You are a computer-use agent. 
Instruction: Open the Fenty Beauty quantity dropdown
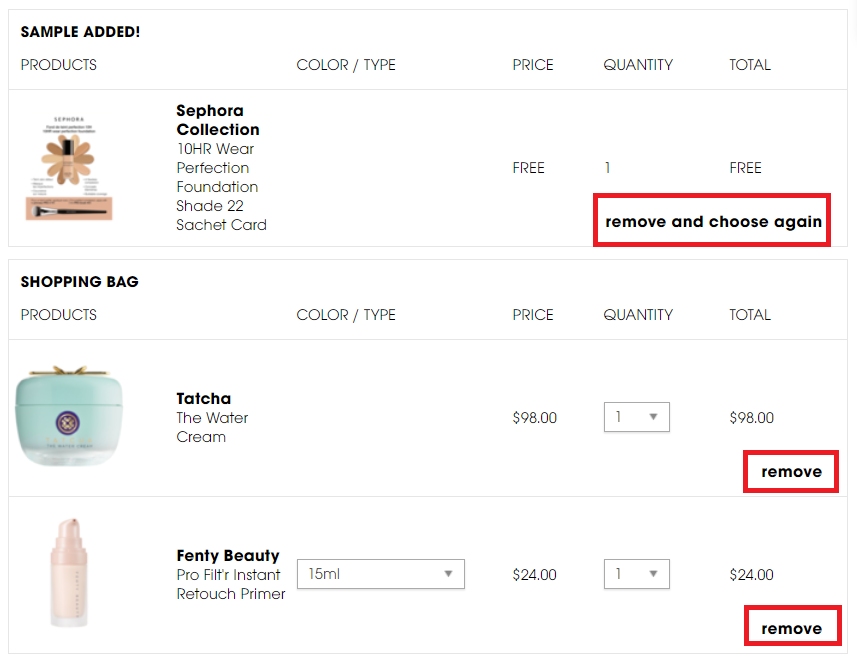pos(636,574)
